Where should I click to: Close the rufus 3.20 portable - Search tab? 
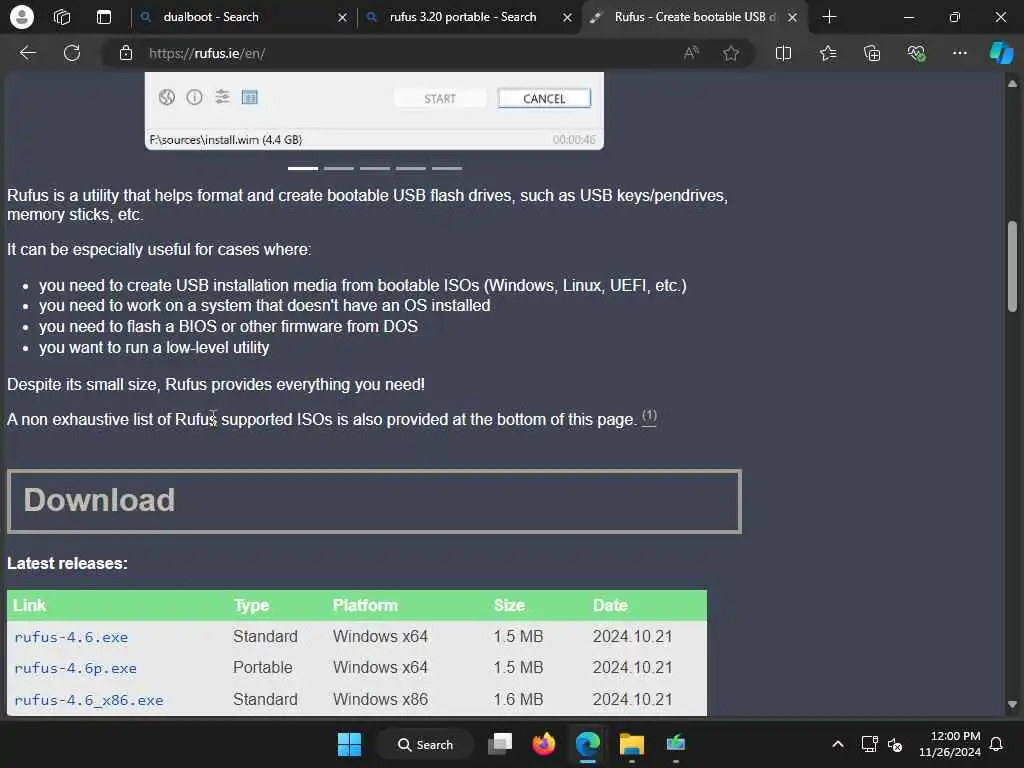pos(567,18)
